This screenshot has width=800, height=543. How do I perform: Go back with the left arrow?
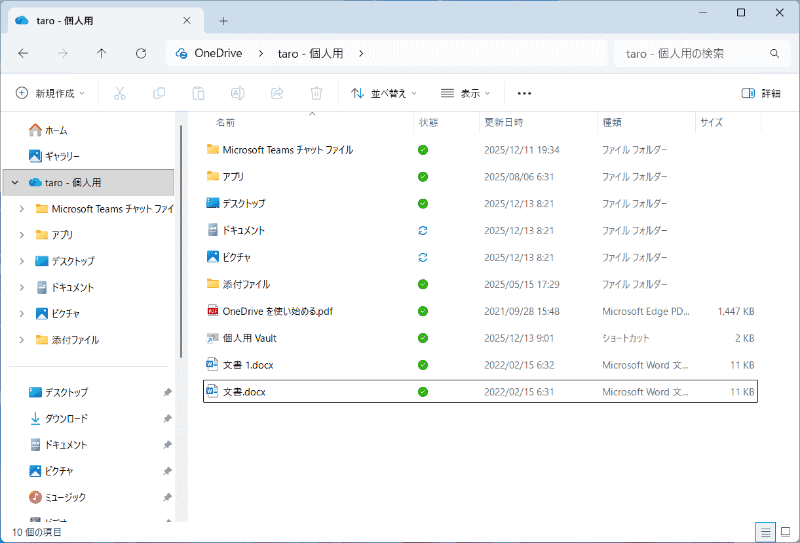point(23,54)
